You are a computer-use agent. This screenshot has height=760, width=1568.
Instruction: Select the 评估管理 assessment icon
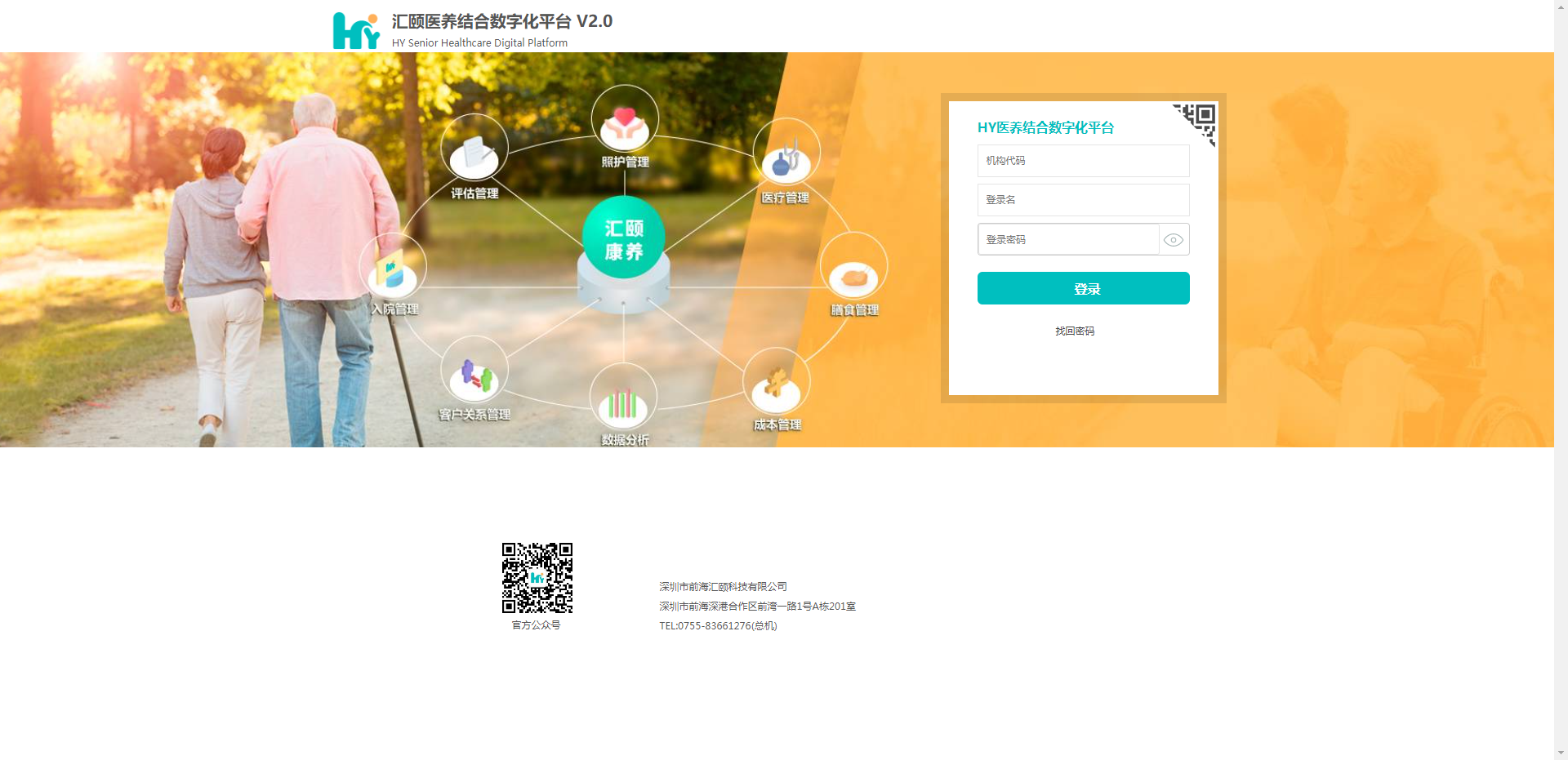474,148
